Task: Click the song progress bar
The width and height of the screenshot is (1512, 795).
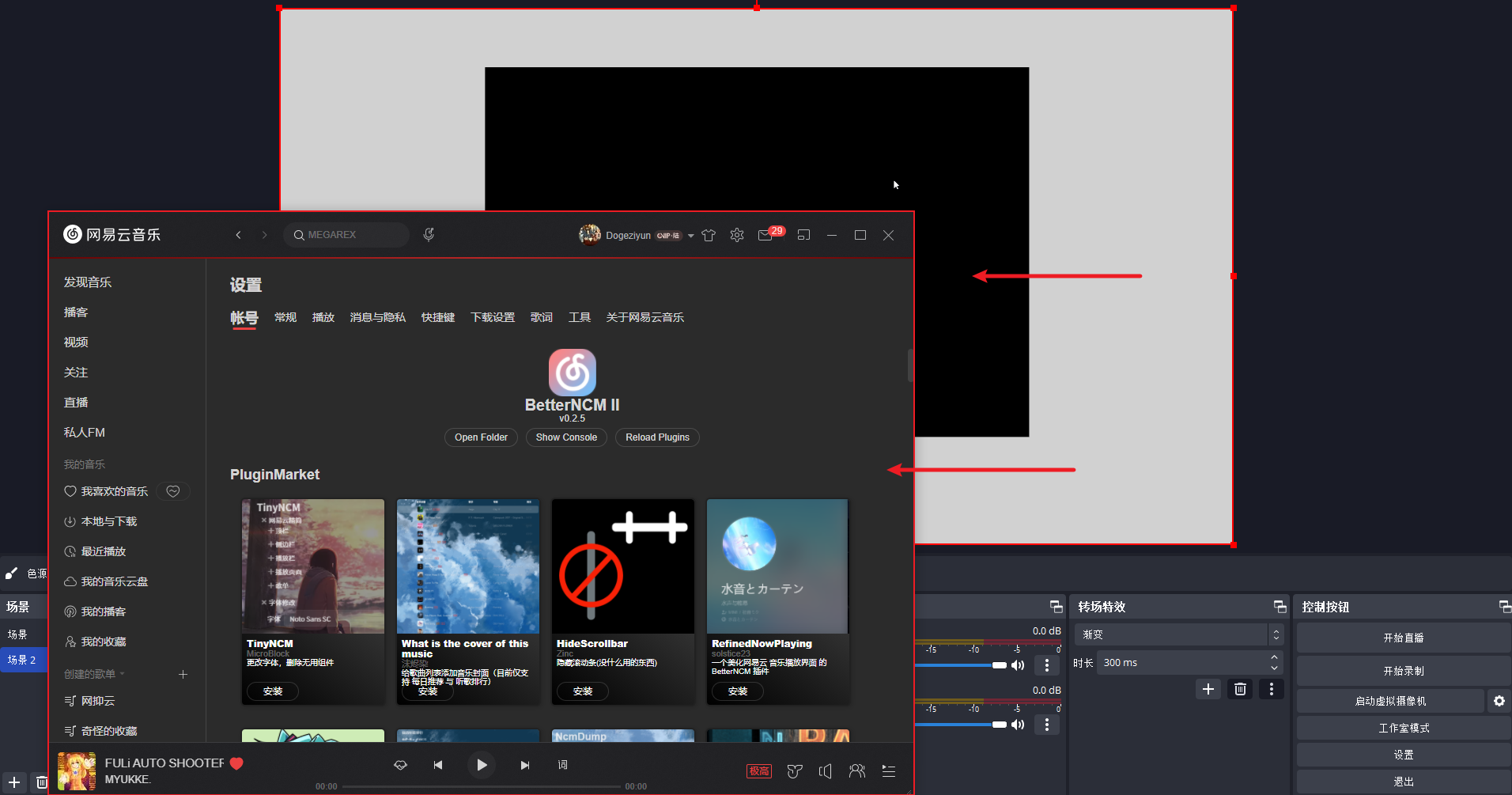Action: click(482, 786)
